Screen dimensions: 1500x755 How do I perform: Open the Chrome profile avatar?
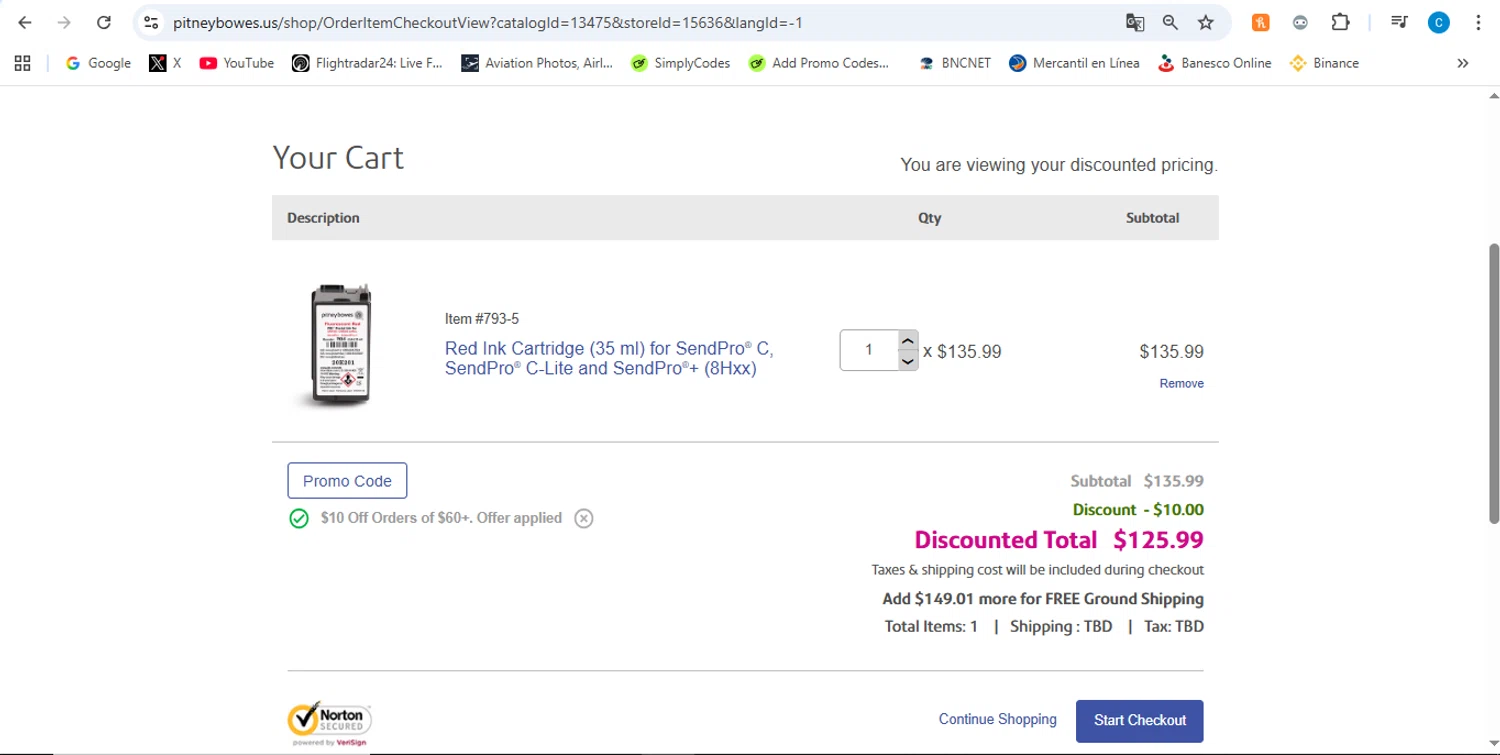[x=1439, y=22]
